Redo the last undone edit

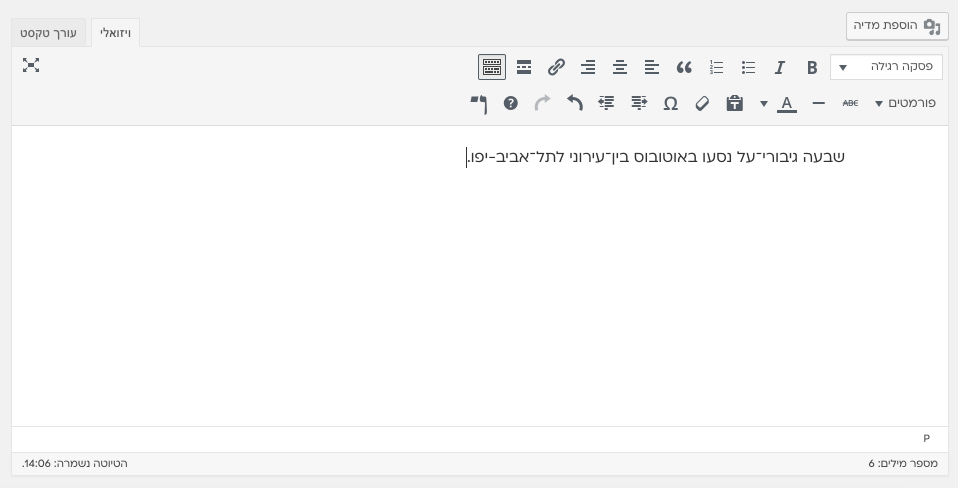543,103
